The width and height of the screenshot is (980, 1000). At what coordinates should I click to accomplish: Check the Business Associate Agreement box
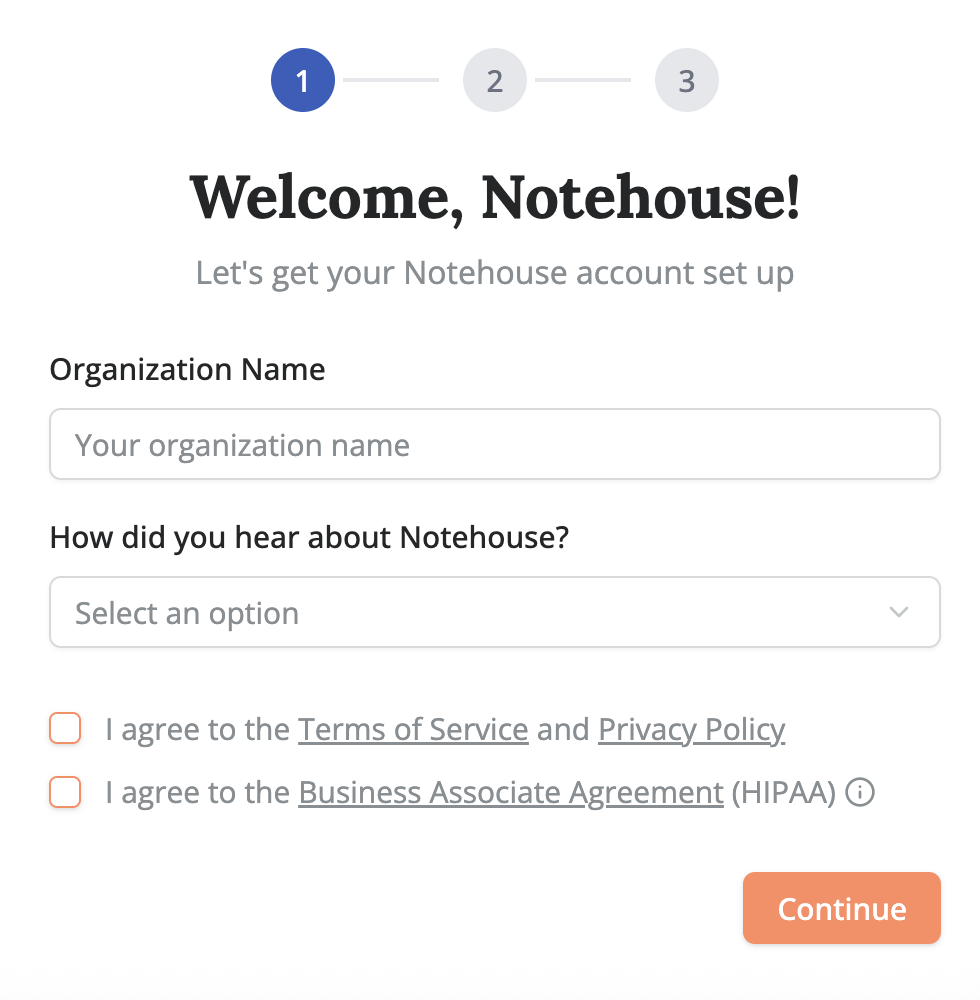coord(64,792)
